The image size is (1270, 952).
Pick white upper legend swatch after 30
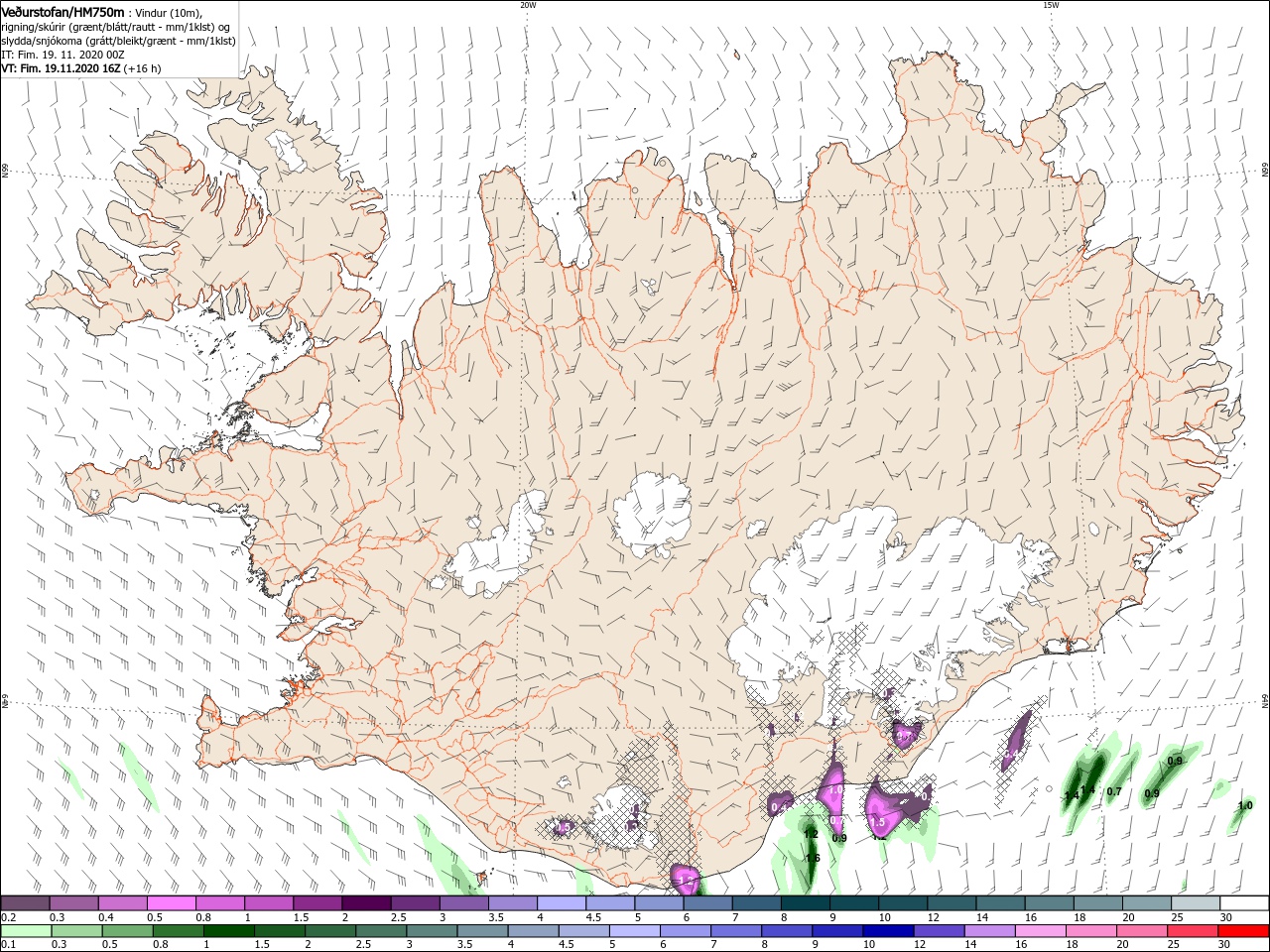1244,903
